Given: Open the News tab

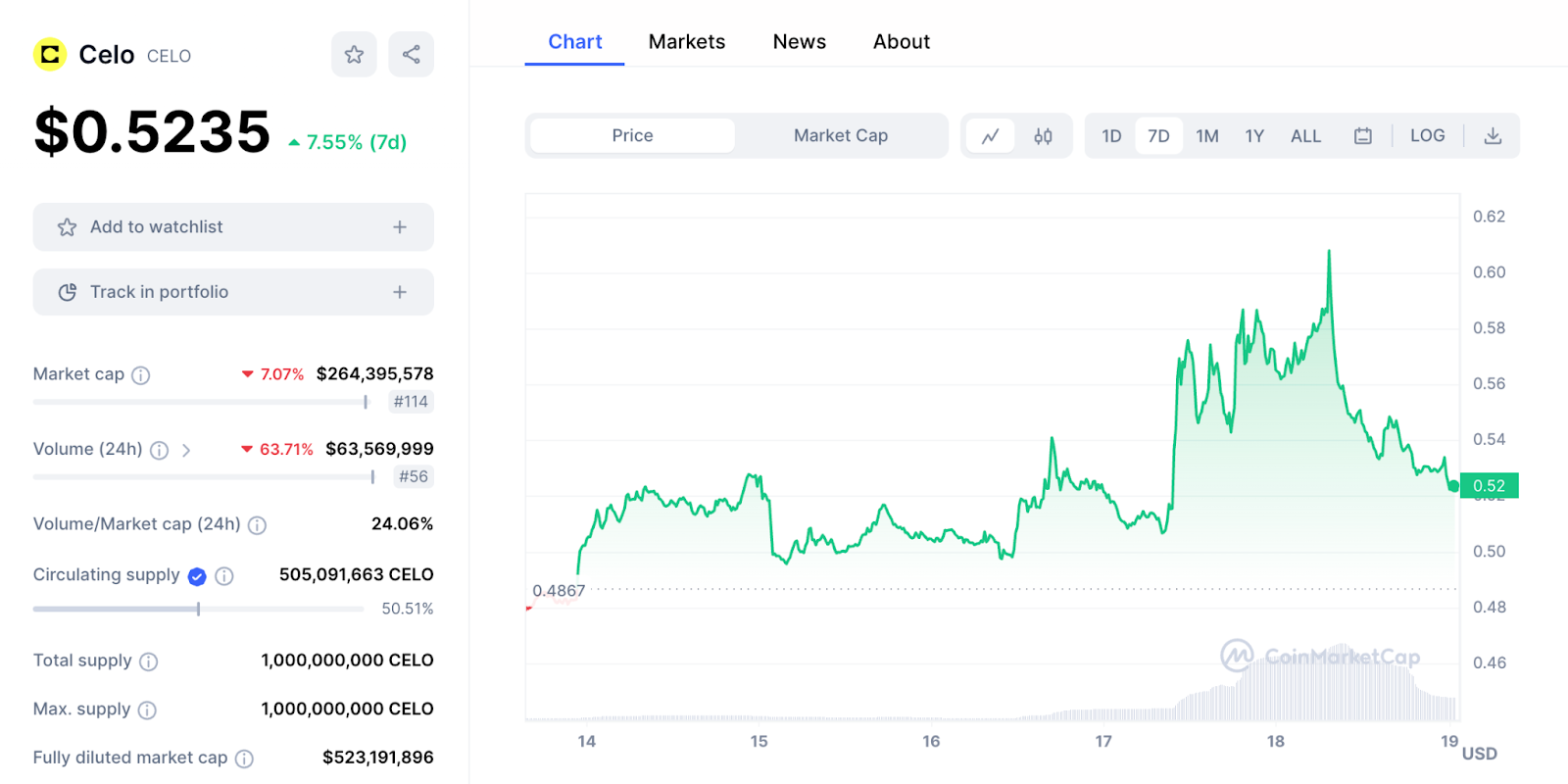Looking at the screenshot, I should click(x=800, y=42).
